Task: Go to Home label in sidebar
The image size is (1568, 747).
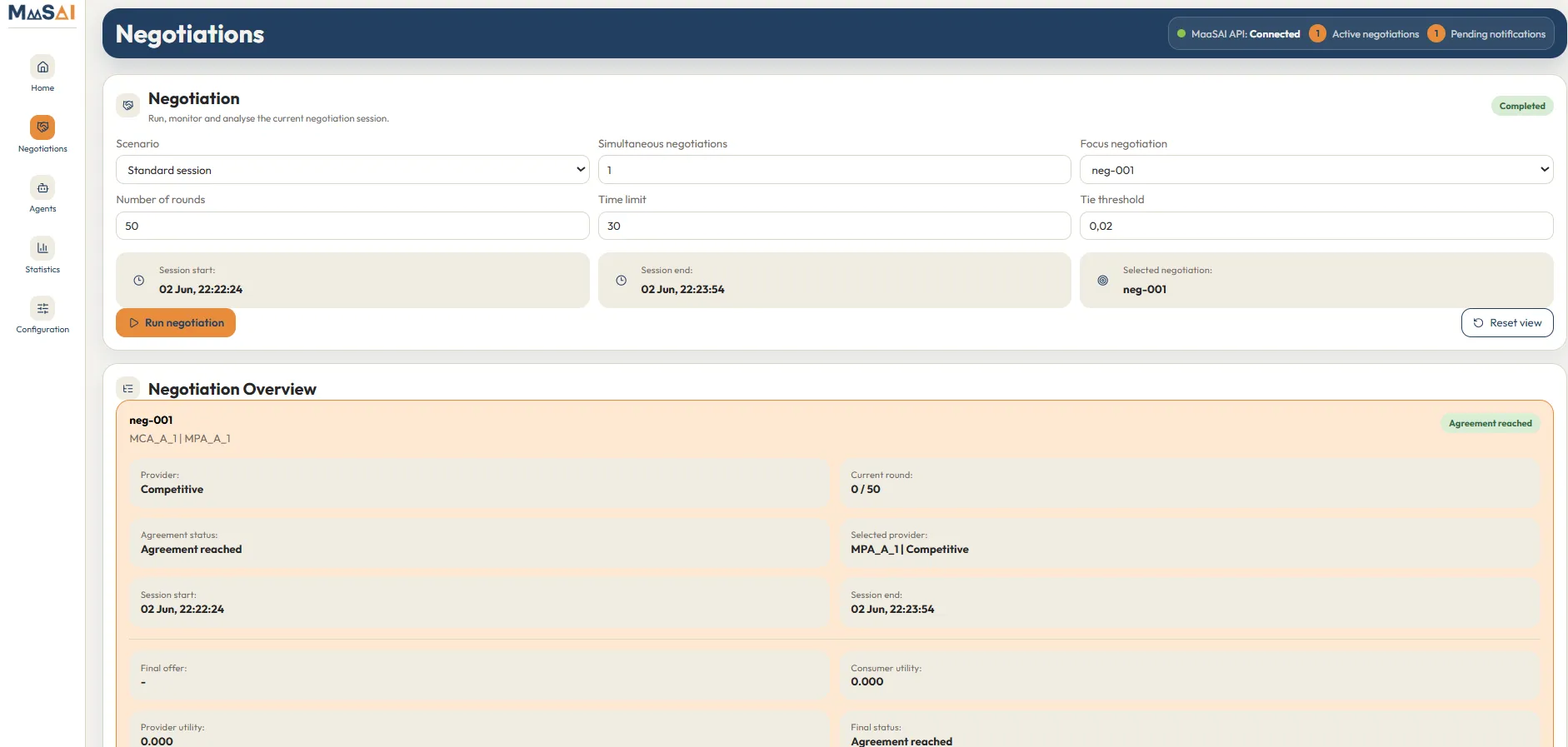Action: (x=42, y=88)
